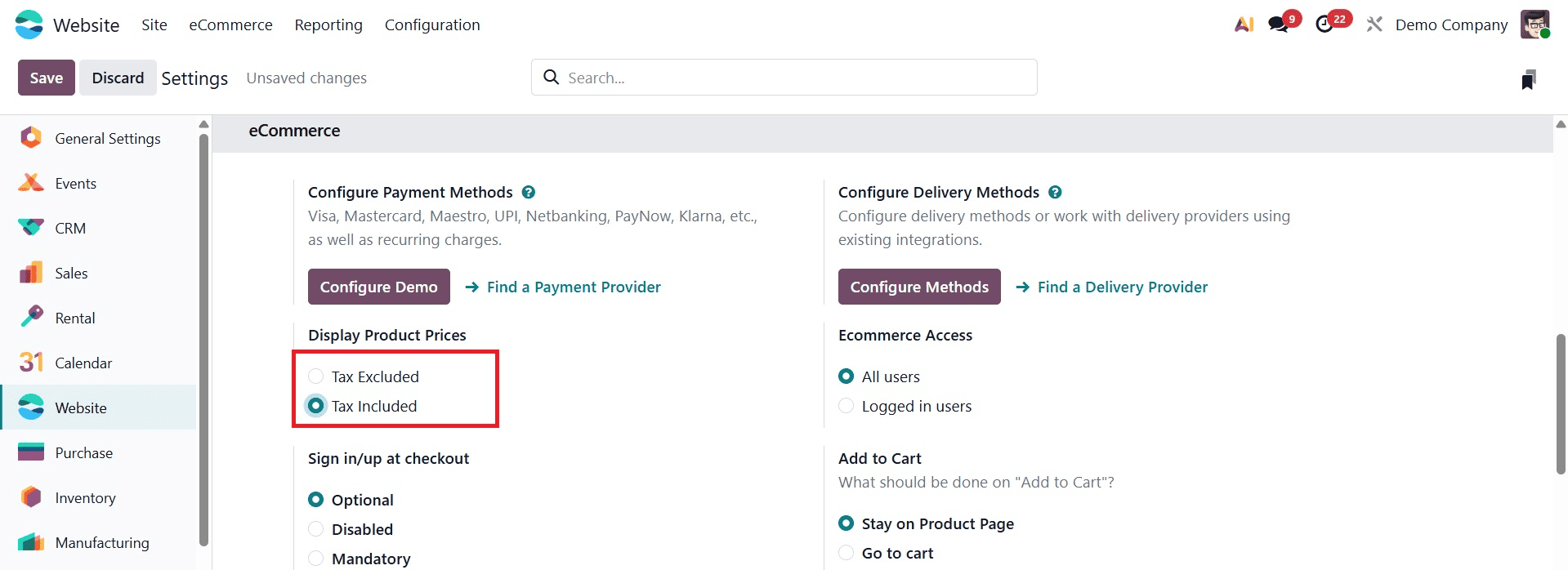Open Manufacturing settings icon
This screenshot has width=1568, height=570.
pyautogui.click(x=30, y=541)
